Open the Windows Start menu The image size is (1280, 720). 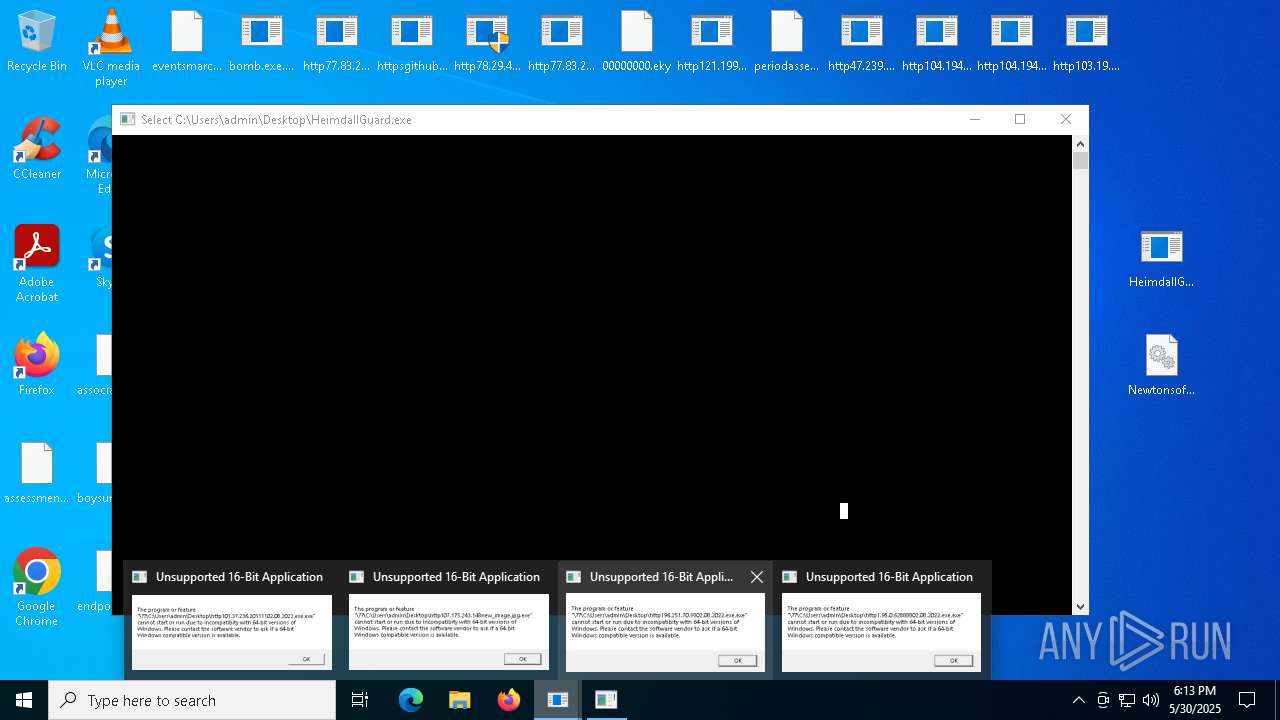click(x=24, y=700)
